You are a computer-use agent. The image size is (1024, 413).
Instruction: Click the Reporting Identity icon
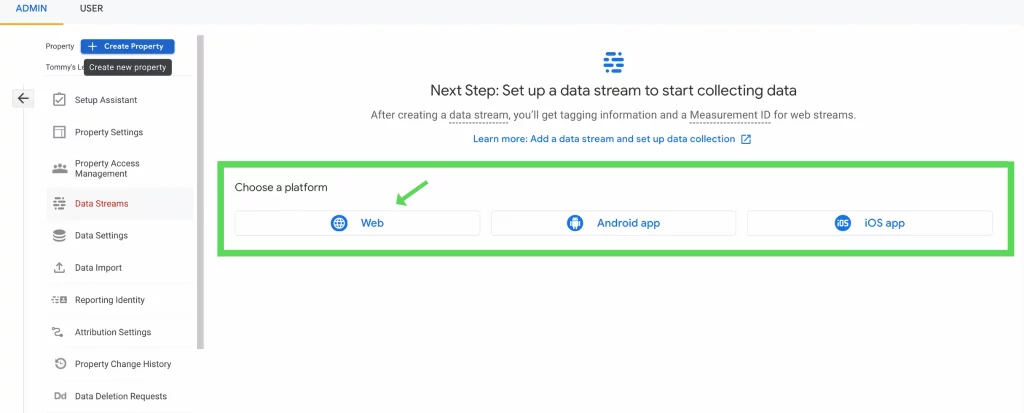click(x=59, y=300)
